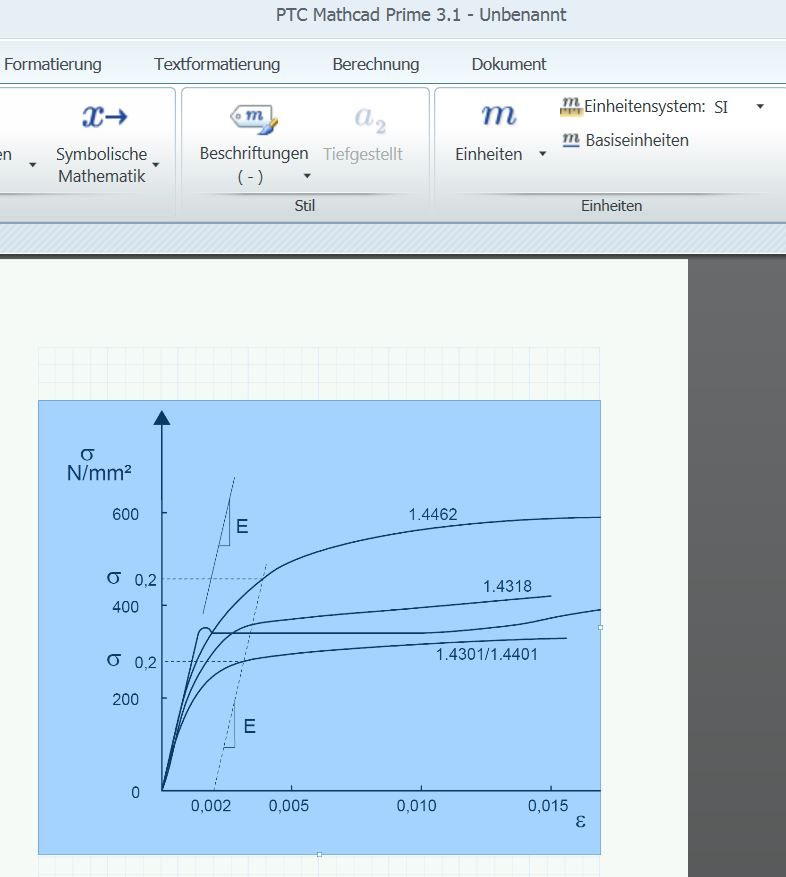Open the Textformatierung ribbon tab
Screen dimensions: 786x877
pos(217,64)
